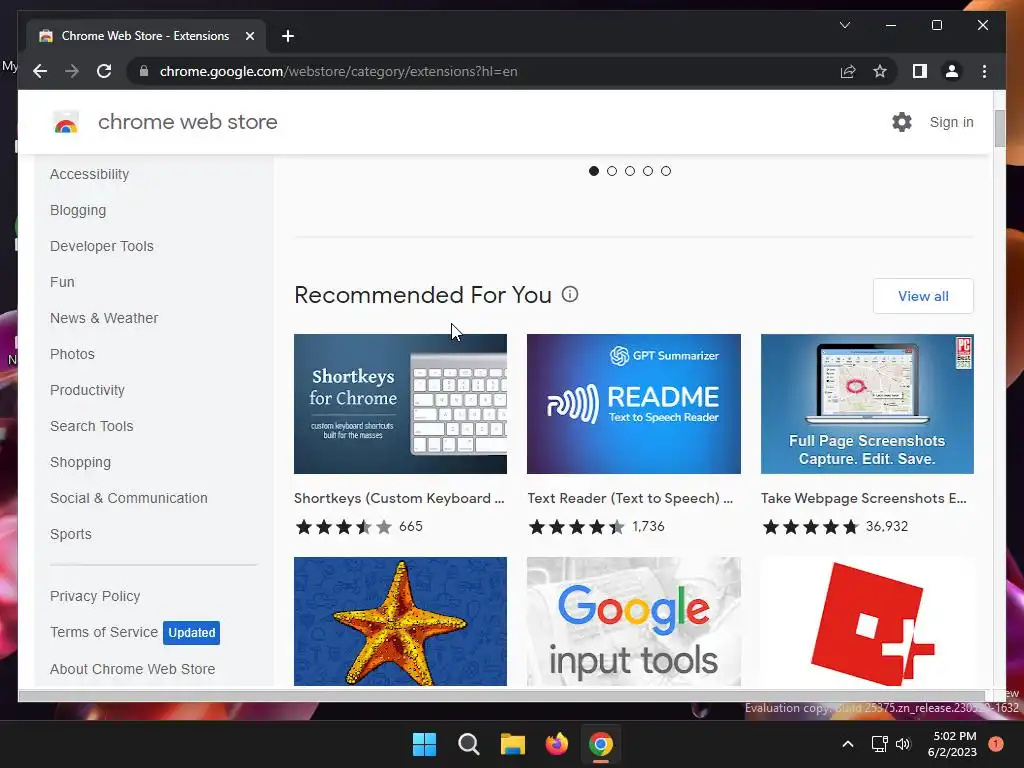Click Privacy Policy link
1024x768 pixels.
[x=95, y=596]
